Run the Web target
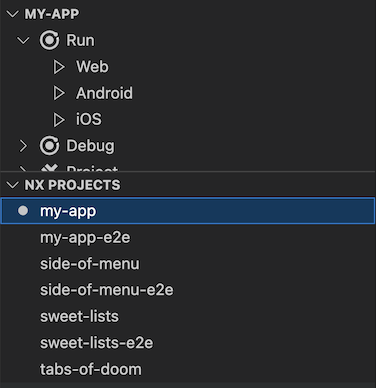Screen dimensions: 376x388 coord(92,67)
